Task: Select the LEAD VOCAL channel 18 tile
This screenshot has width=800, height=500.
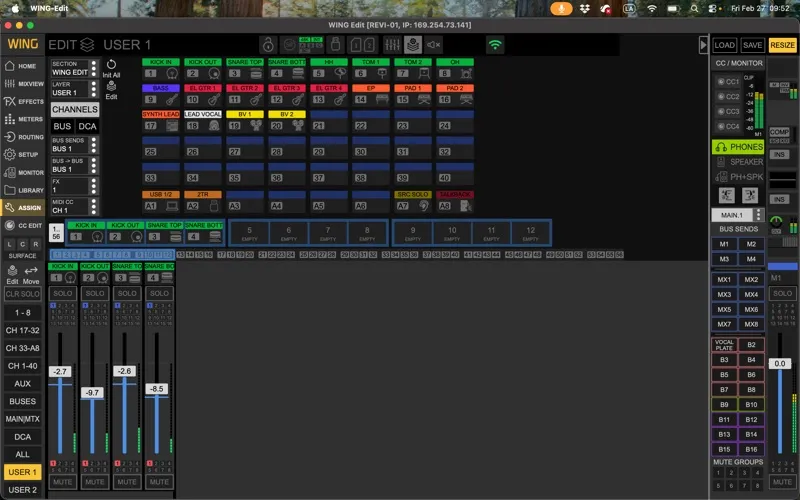Action: click(203, 121)
